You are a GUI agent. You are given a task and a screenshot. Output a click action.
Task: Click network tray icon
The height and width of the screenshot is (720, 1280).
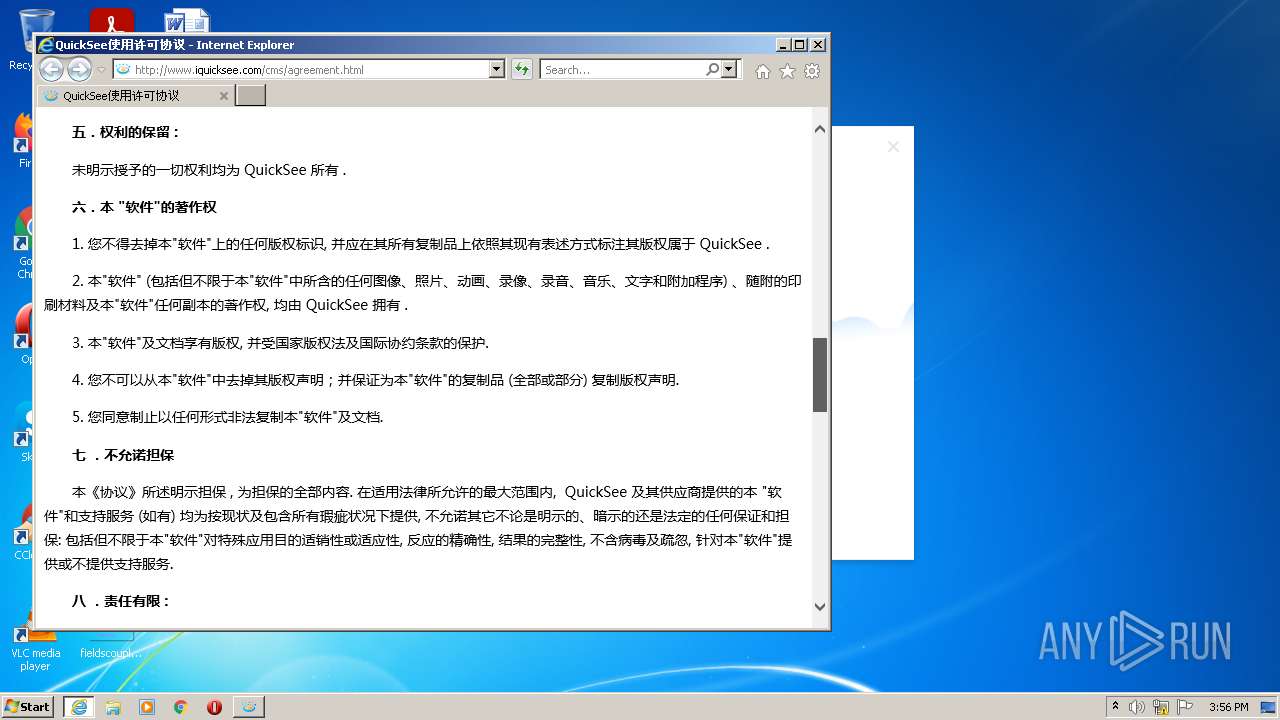point(1161,707)
